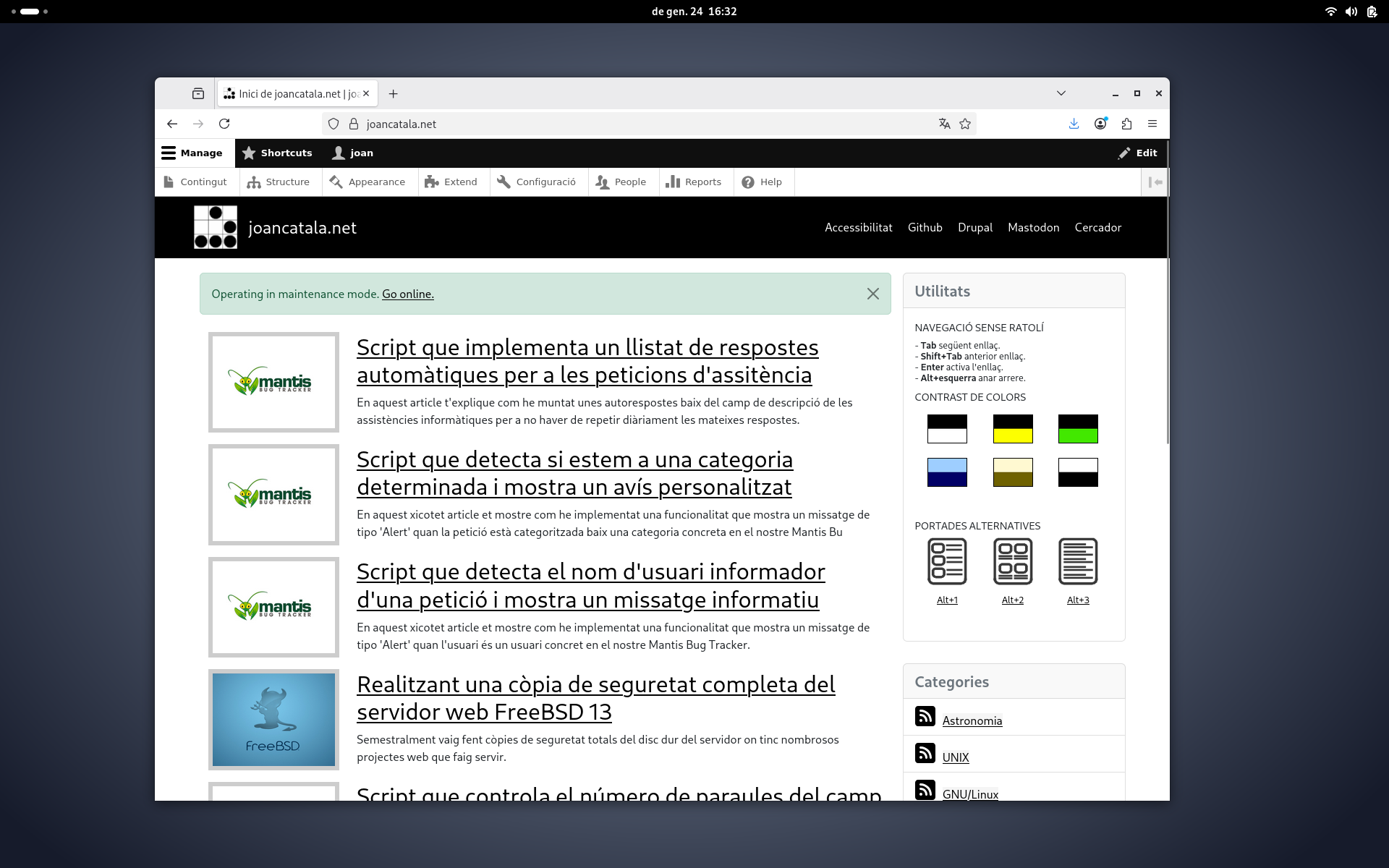Click the 'Go online.' link
The width and height of the screenshot is (1389, 868).
click(x=407, y=294)
